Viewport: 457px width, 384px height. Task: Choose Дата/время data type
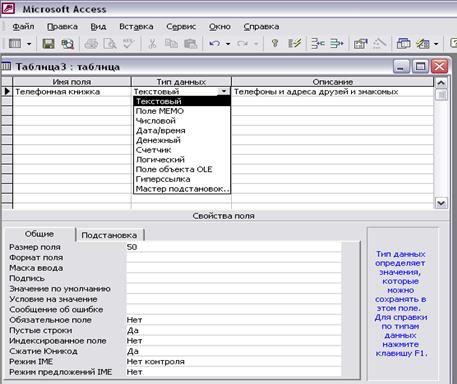[x=182, y=130]
